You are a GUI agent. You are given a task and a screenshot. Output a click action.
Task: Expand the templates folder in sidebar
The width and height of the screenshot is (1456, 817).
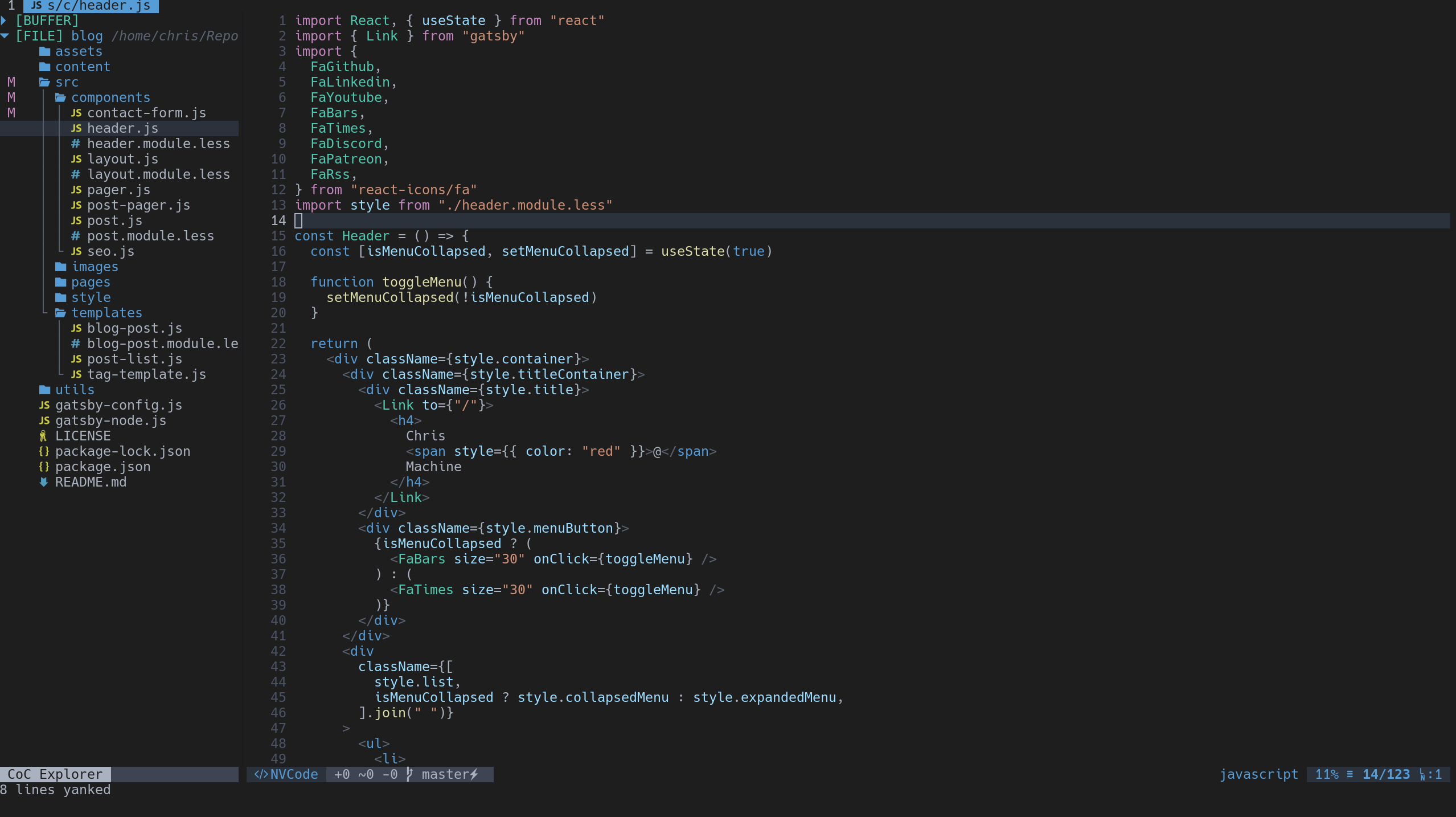coord(106,312)
